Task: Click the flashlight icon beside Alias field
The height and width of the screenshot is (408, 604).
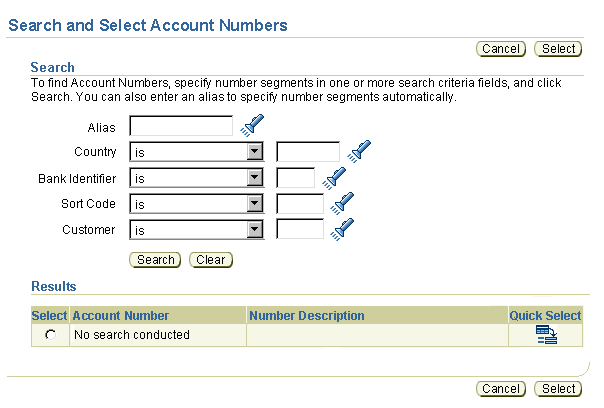Action: click(252, 125)
